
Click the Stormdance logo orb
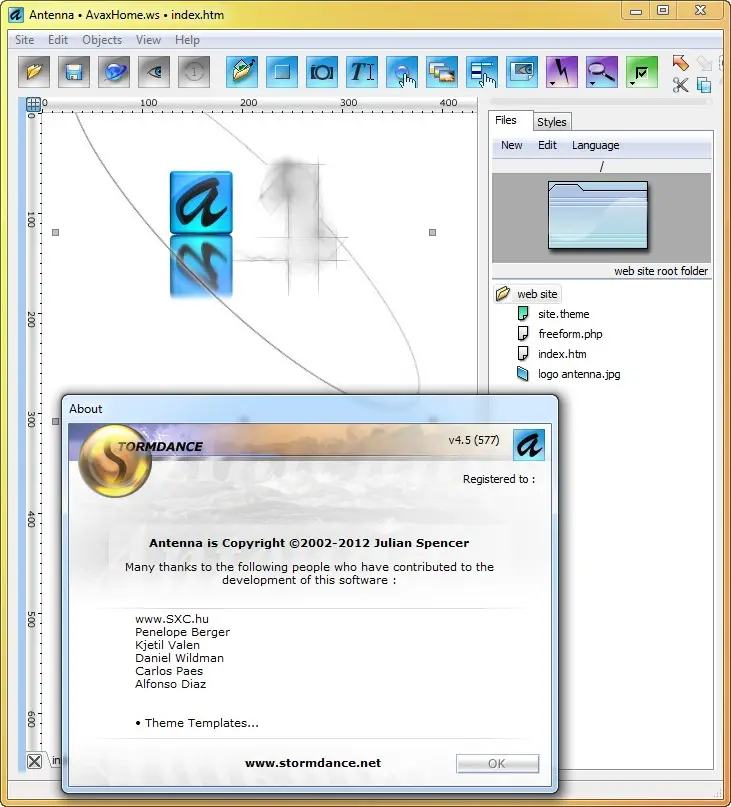point(115,461)
